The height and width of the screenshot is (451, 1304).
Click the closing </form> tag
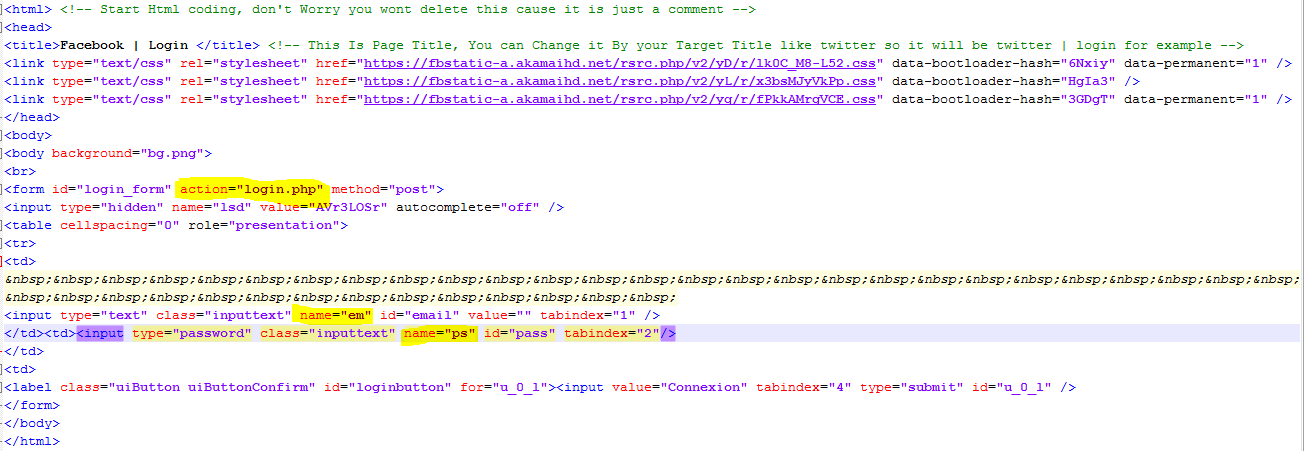[x=32, y=405]
